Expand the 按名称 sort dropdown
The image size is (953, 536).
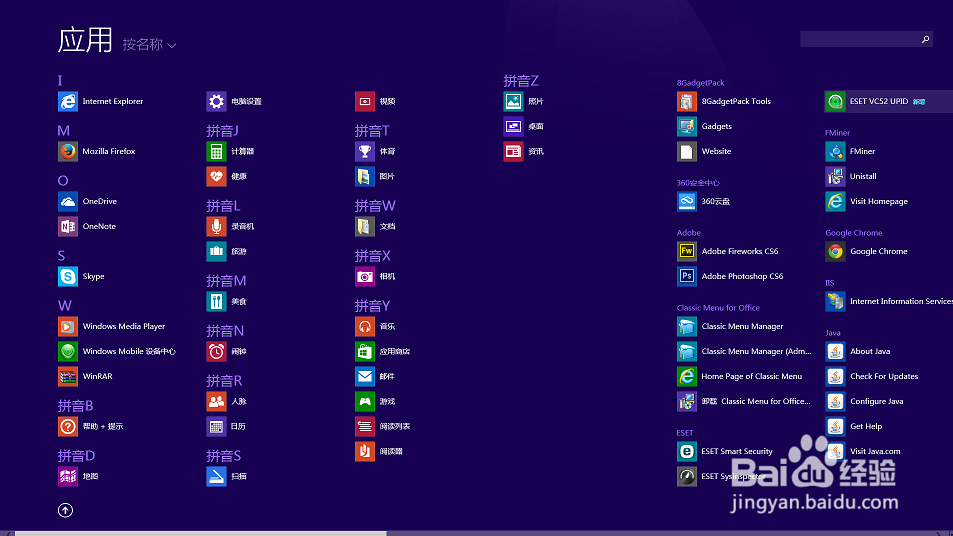(150, 45)
